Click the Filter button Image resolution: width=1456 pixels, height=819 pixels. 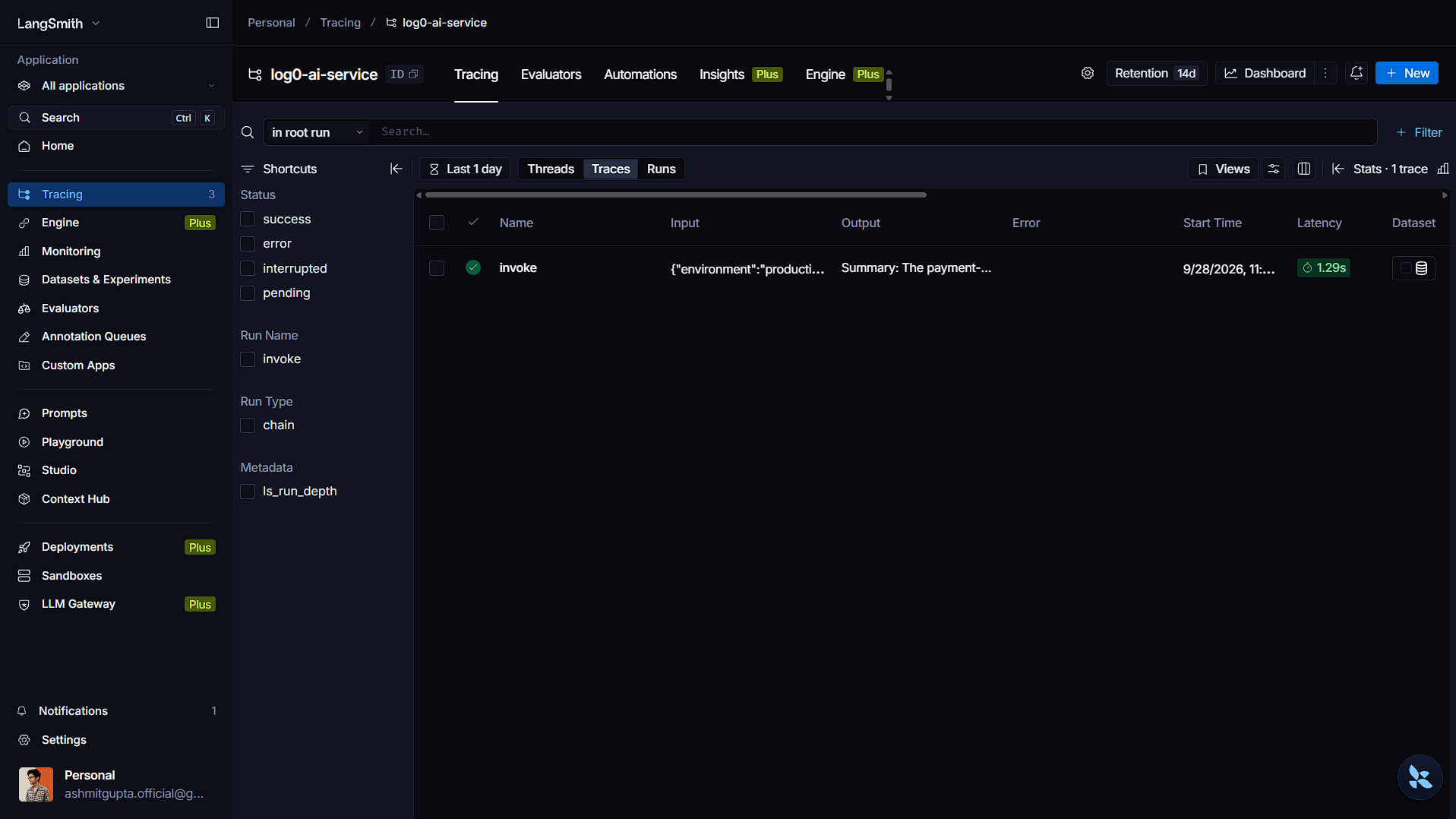[1419, 132]
